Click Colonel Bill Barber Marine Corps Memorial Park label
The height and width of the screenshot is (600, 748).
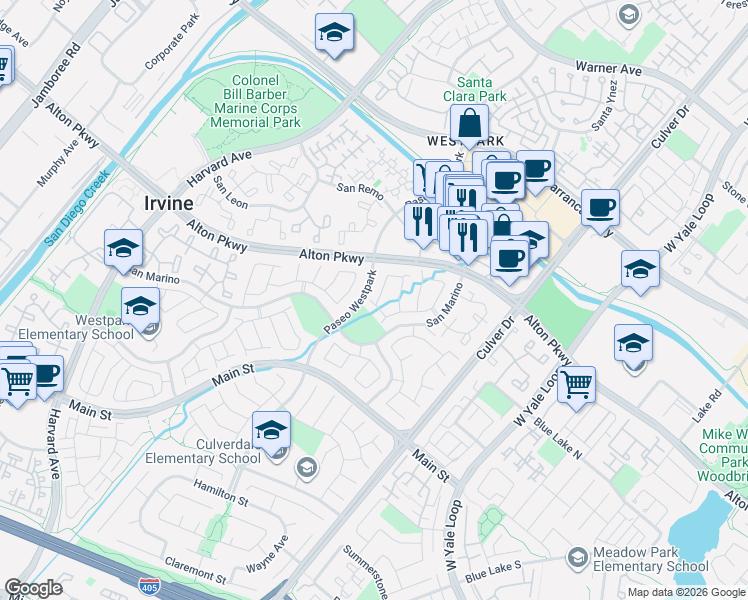coord(255,102)
